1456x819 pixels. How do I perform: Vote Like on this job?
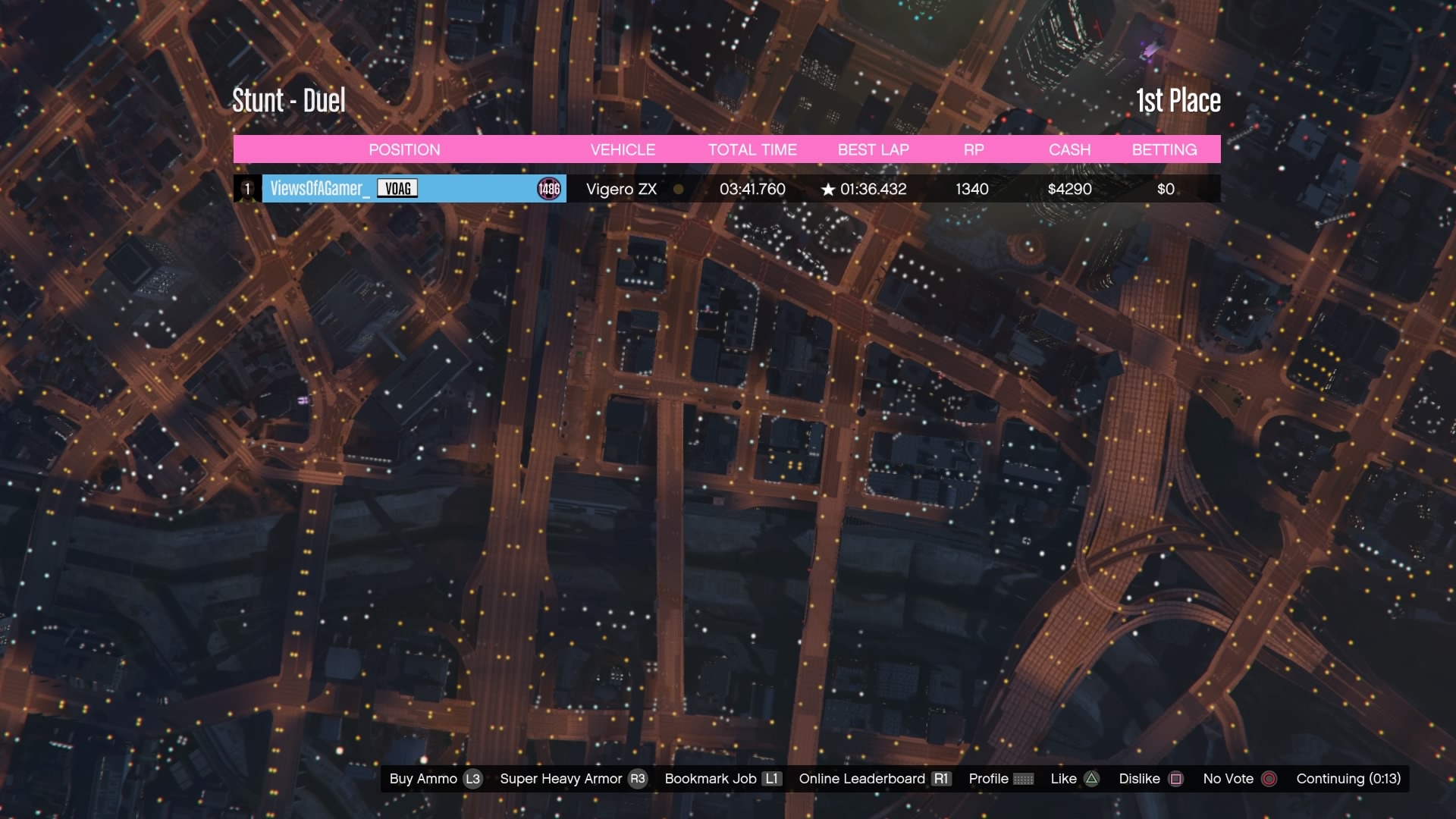[1064, 779]
